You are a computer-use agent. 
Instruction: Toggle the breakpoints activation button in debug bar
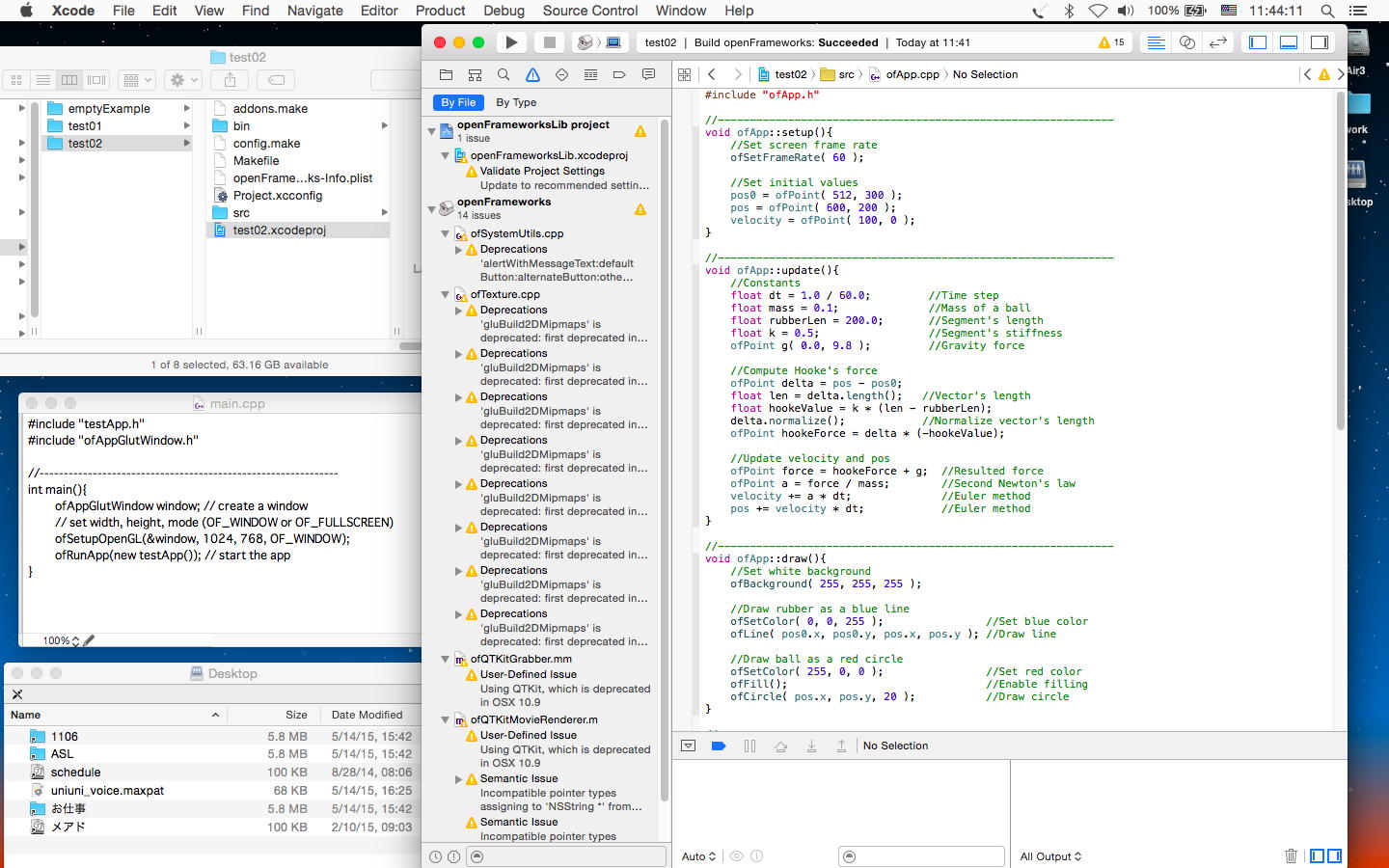(x=719, y=746)
